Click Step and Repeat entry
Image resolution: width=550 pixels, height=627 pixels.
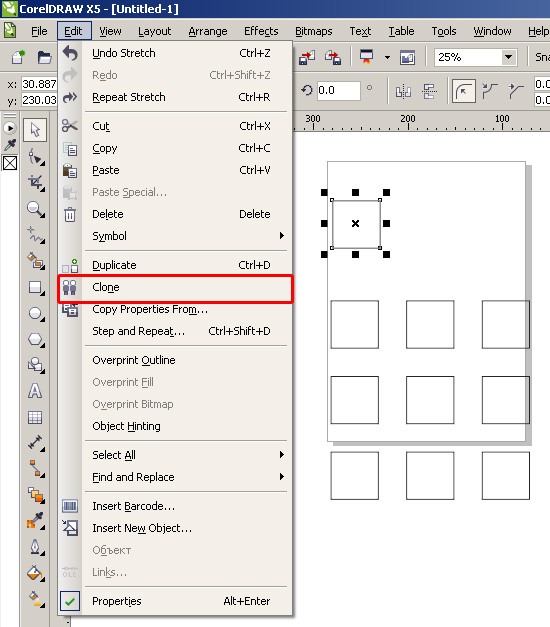[176, 331]
